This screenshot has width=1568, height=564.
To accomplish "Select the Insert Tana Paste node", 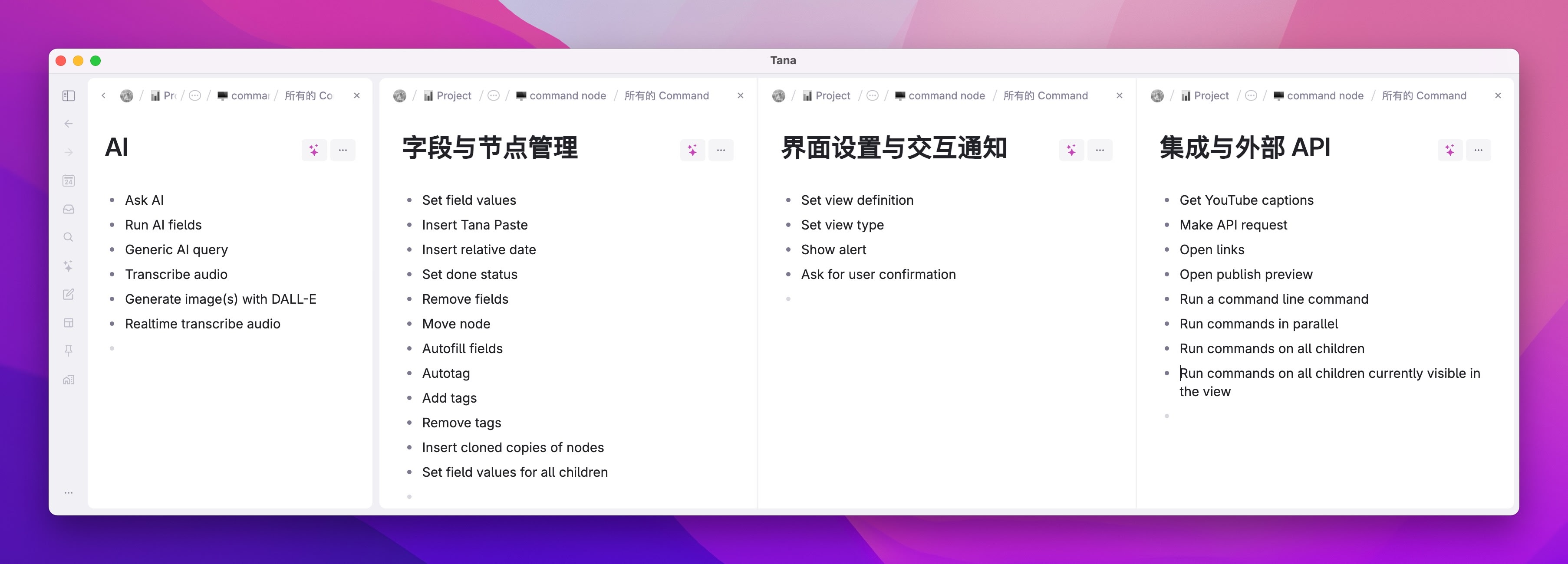I will coord(475,225).
